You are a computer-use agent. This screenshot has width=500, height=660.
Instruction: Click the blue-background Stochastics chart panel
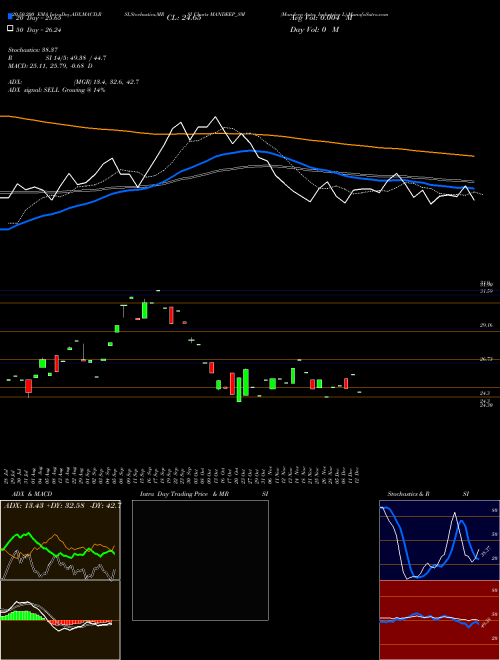tap(439, 540)
